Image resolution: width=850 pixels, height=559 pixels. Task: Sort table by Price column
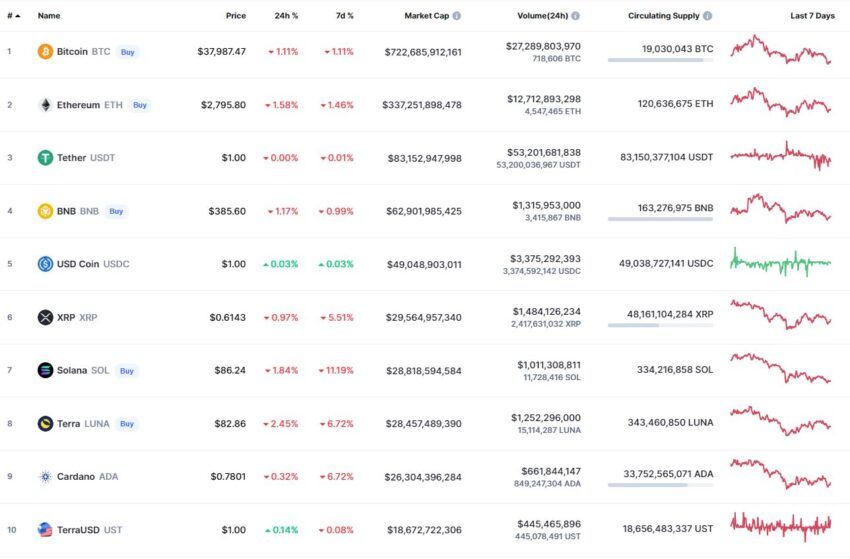click(236, 16)
